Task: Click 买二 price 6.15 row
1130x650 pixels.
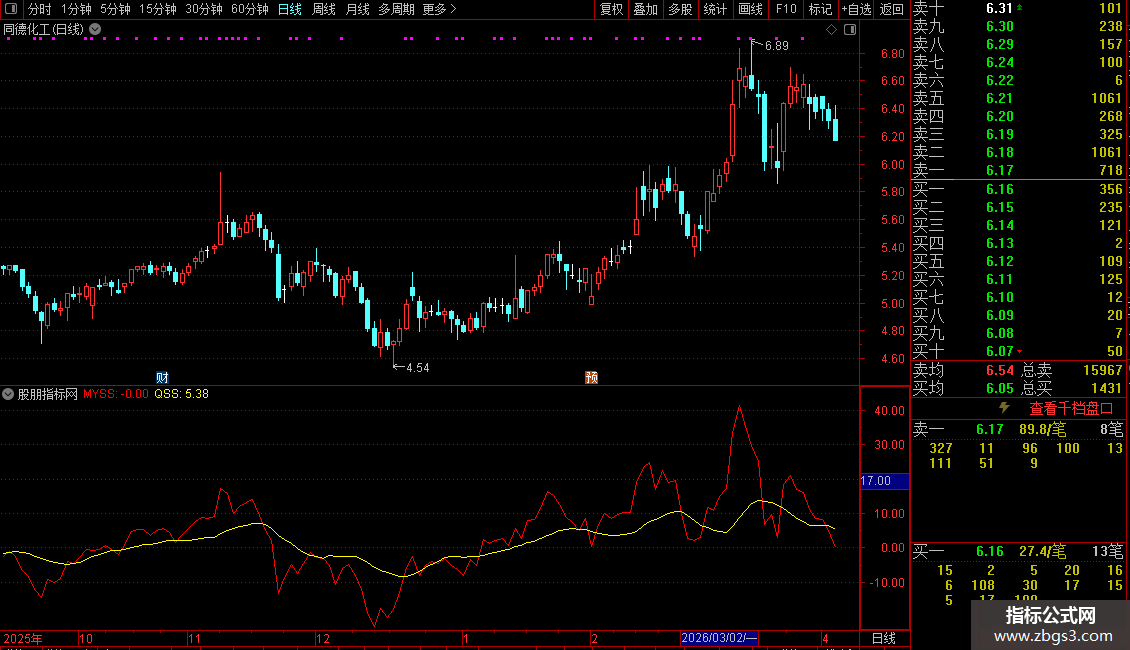Action: pyautogui.click(x=1019, y=208)
